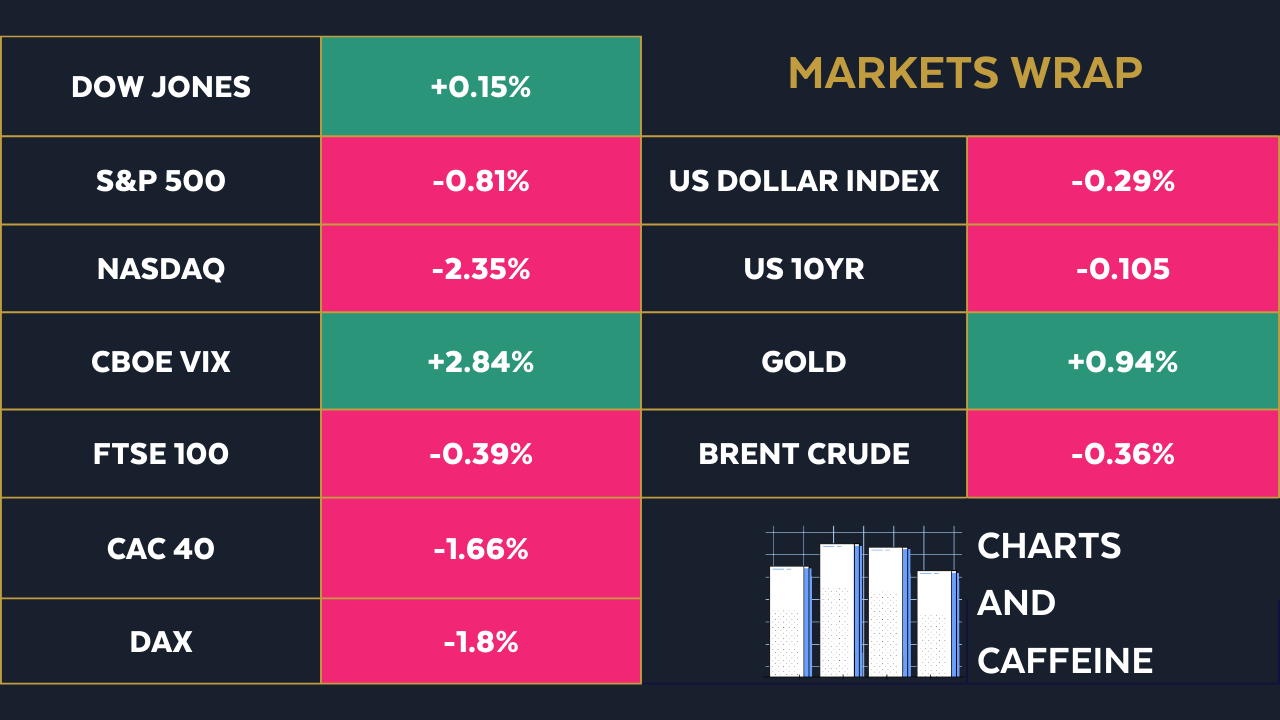Select the DOW JONES label cell

[x=161, y=87]
